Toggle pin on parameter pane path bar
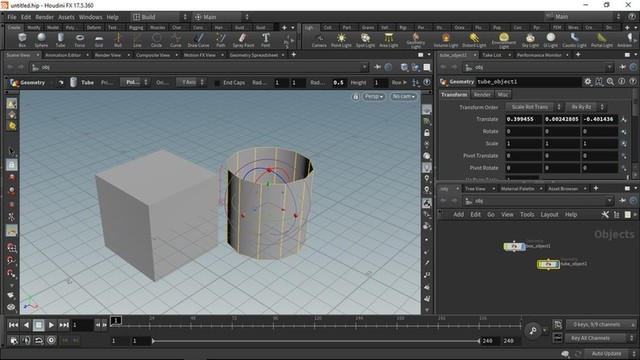Viewport: 640px width, 360px height. (x=622, y=67)
